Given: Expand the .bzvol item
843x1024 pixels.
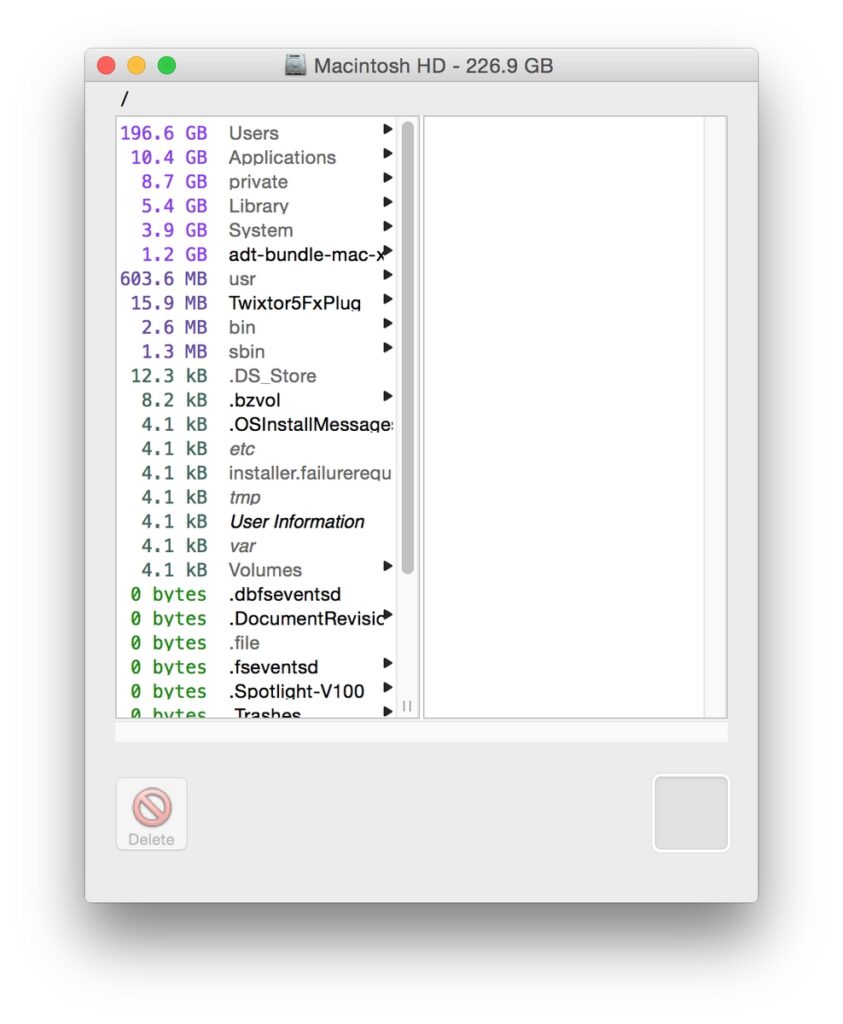Looking at the screenshot, I should (388, 399).
